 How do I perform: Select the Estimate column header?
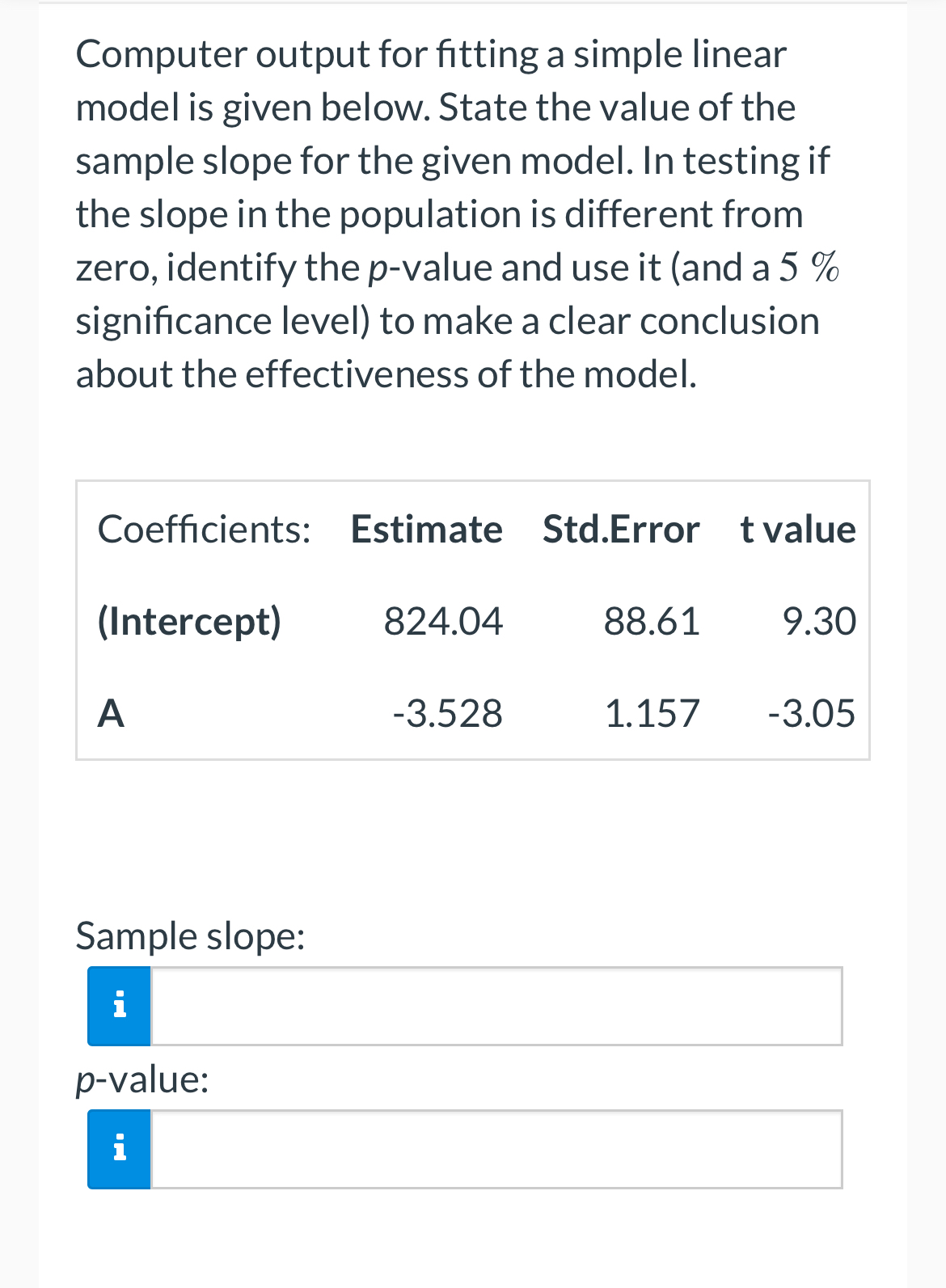click(x=427, y=530)
